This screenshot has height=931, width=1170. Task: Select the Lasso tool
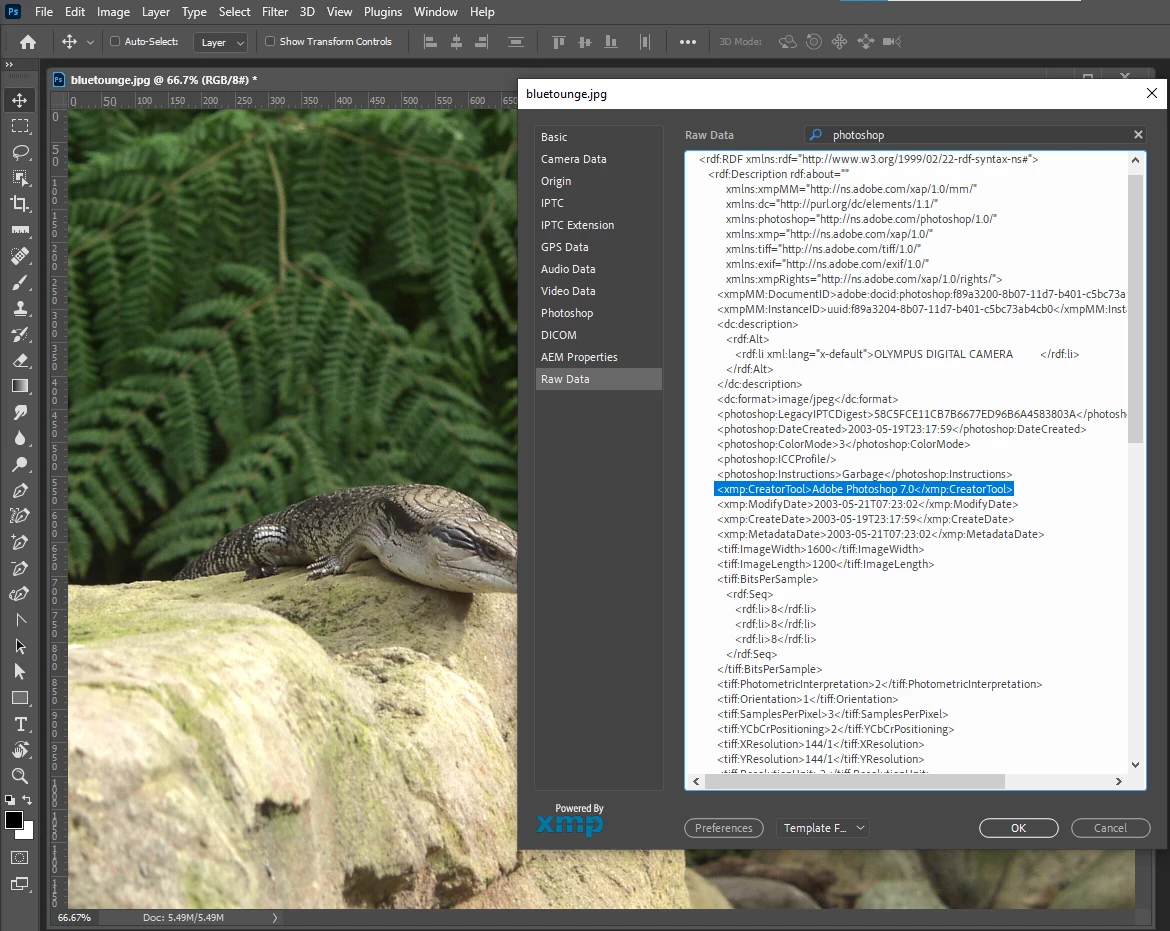click(x=20, y=152)
